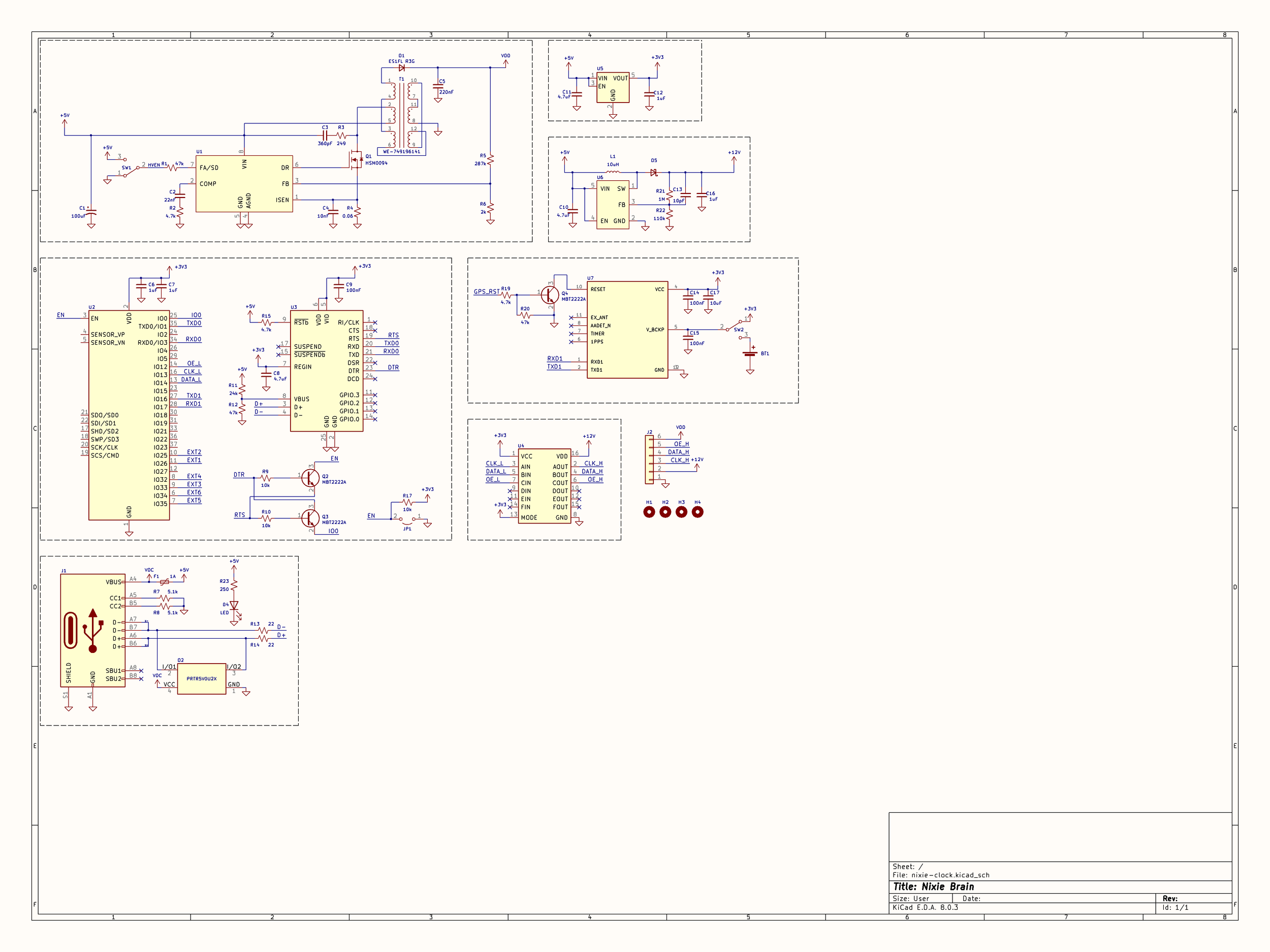Select transformer T1 WE-749196141

coord(401,115)
